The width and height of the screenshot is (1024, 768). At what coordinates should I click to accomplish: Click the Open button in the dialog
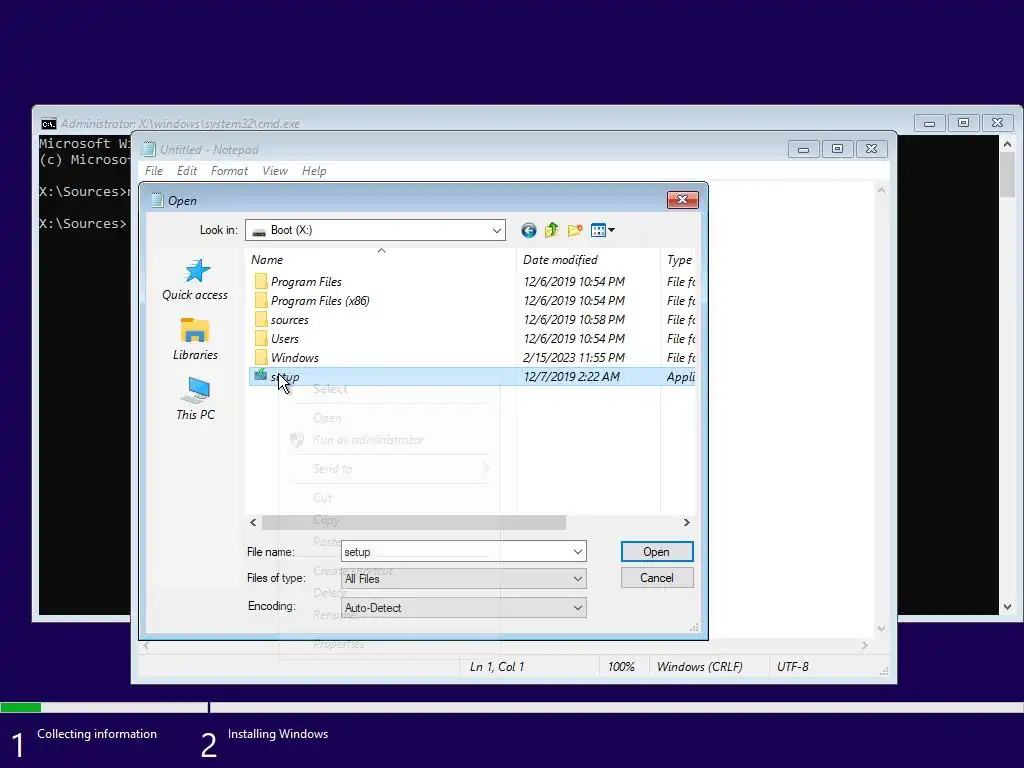tap(657, 552)
